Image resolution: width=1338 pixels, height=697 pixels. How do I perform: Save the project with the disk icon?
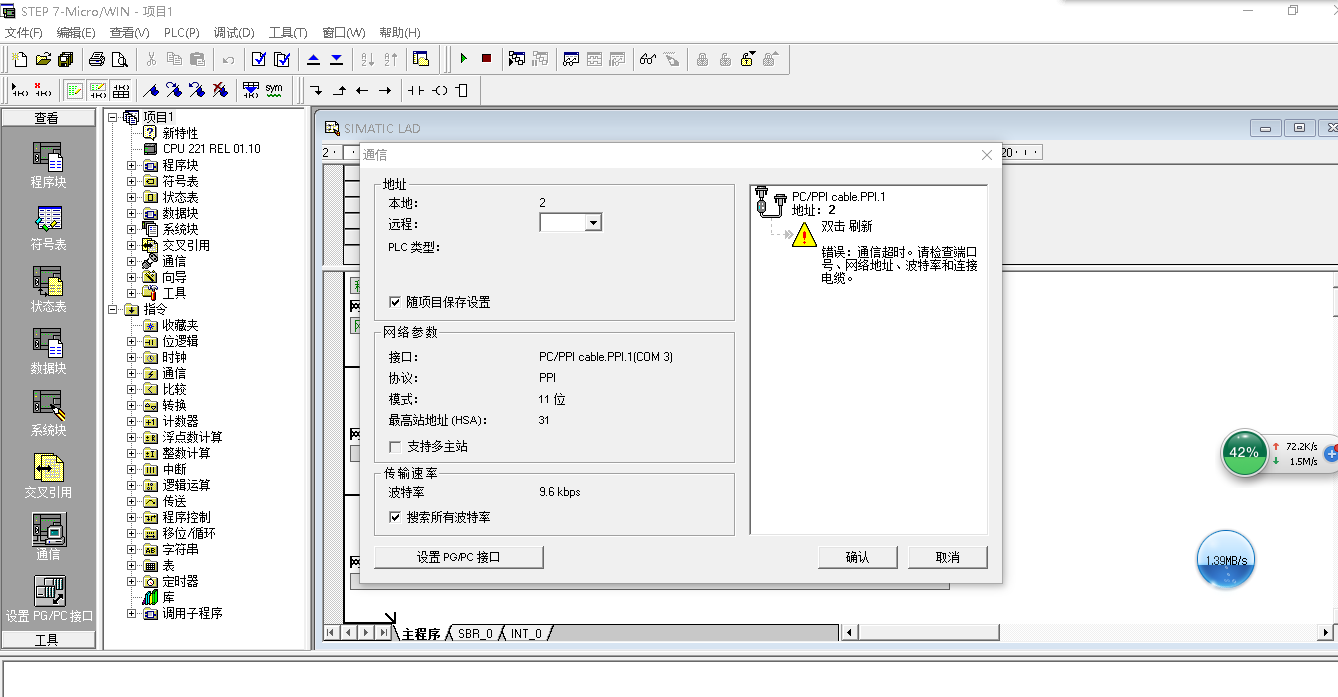point(65,59)
